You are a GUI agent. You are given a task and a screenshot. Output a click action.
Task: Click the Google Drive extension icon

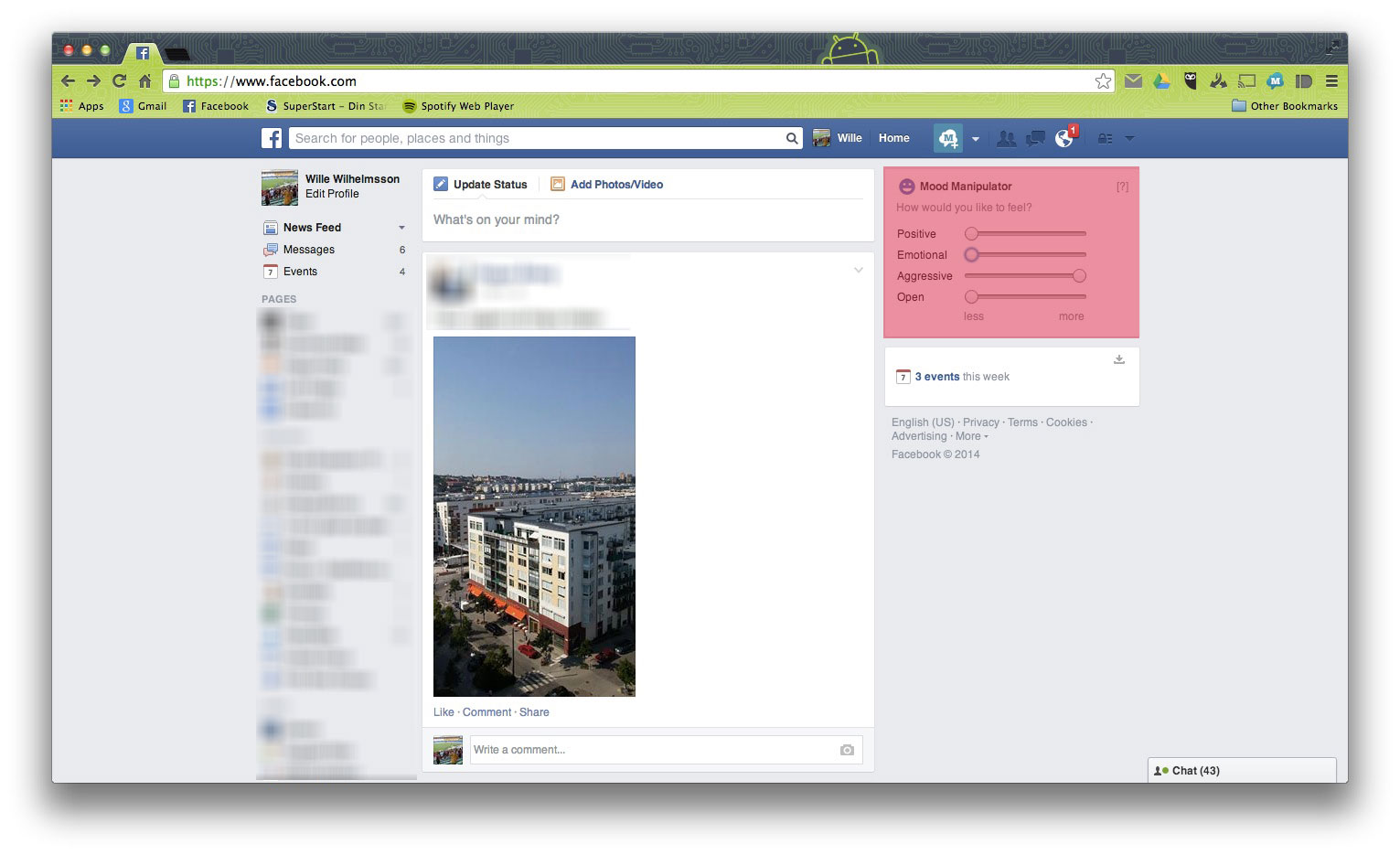(1162, 81)
